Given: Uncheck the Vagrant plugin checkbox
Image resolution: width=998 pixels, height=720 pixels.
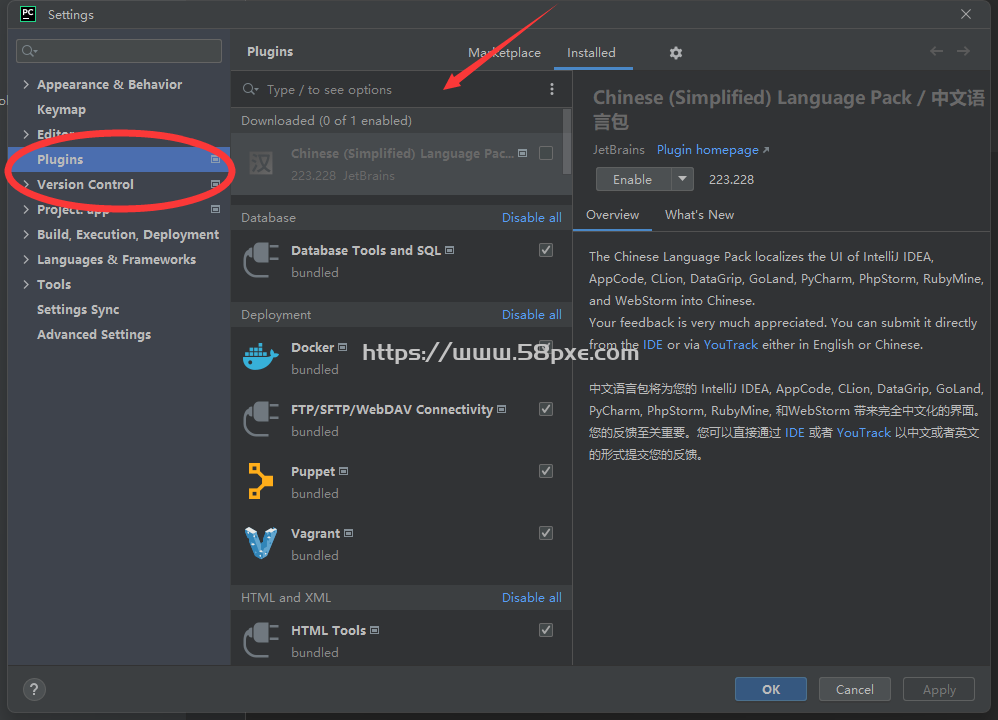Looking at the screenshot, I should click(545, 533).
